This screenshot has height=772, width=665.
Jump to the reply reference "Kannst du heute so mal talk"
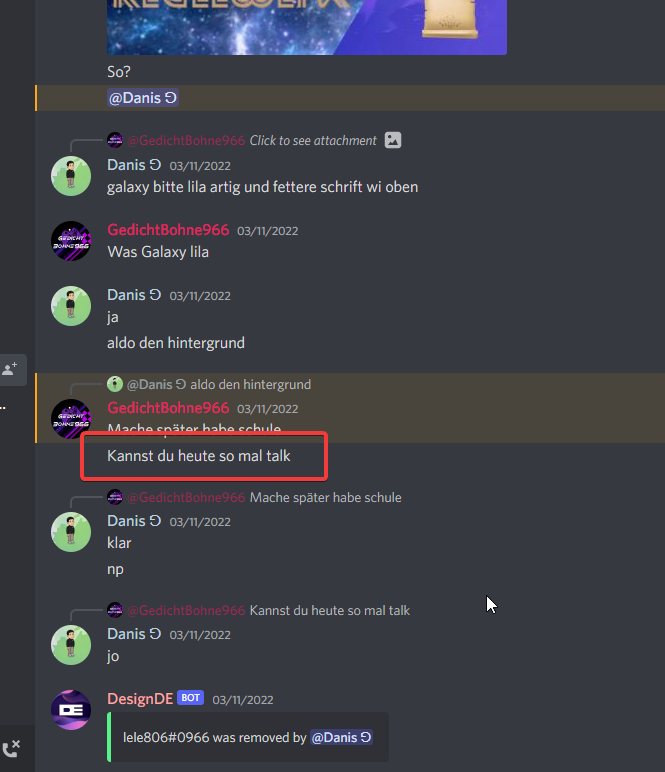pos(329,611)
